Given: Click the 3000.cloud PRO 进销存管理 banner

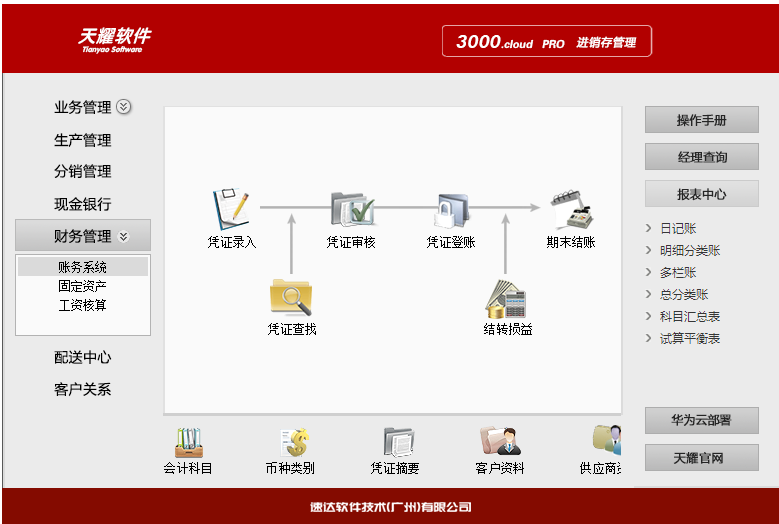Looking at the screenshot, I should click(546, 42).
